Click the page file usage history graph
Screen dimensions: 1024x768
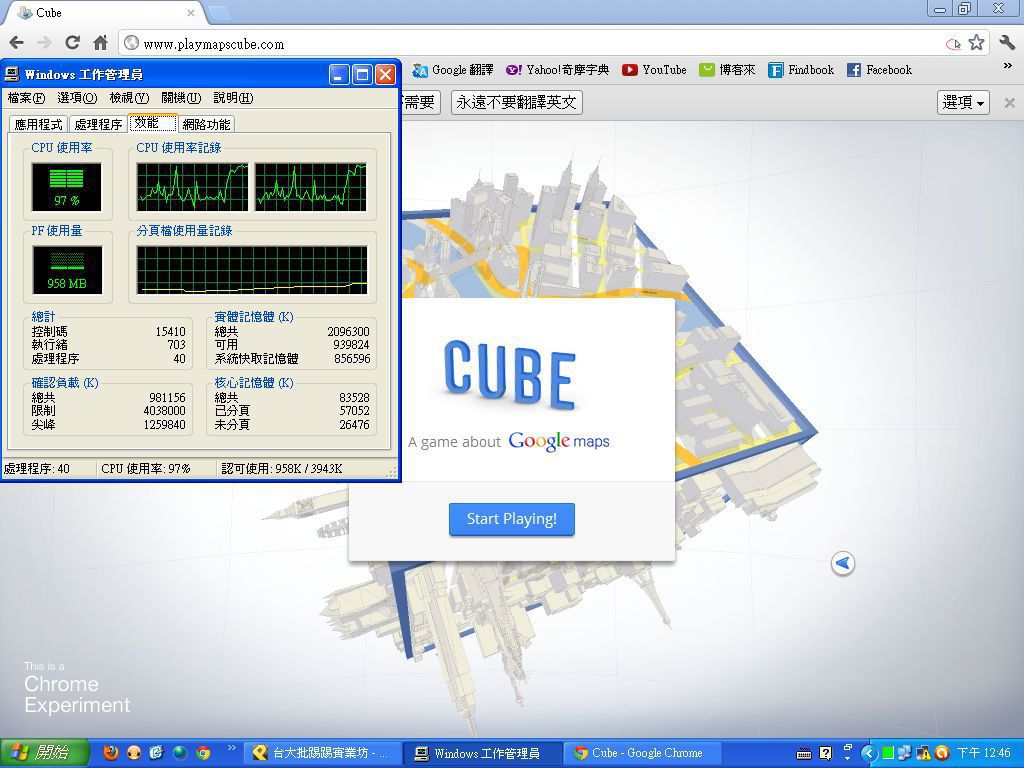252,270
